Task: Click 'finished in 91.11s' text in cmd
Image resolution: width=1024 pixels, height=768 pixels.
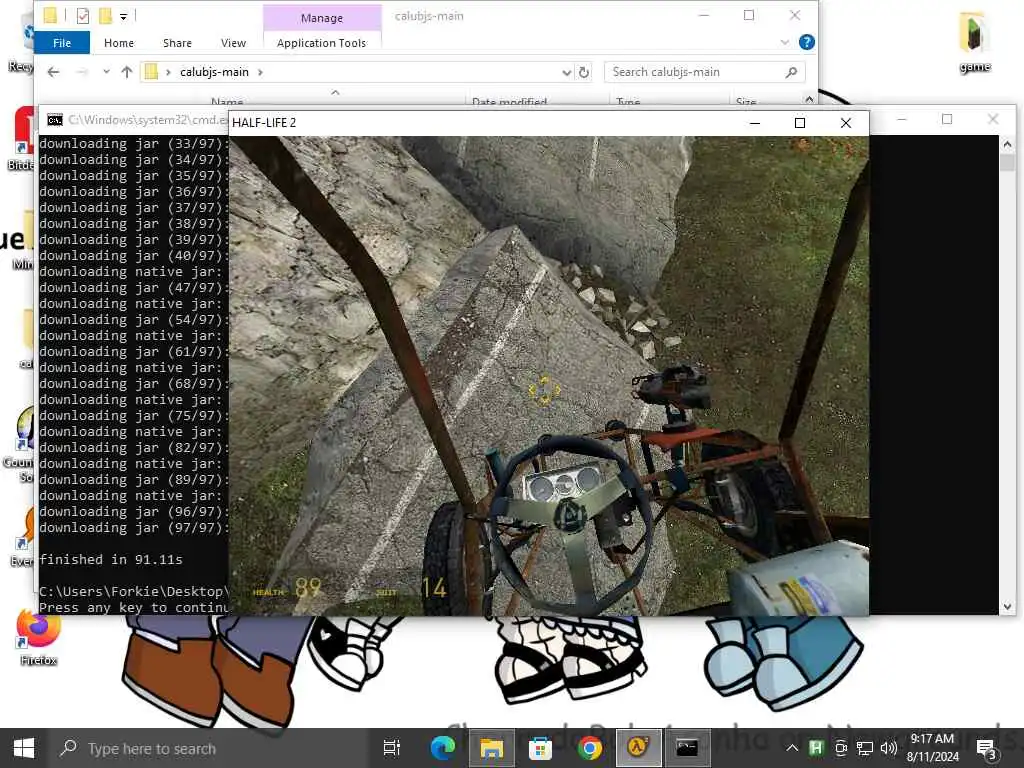Action: tap(111, 560)
